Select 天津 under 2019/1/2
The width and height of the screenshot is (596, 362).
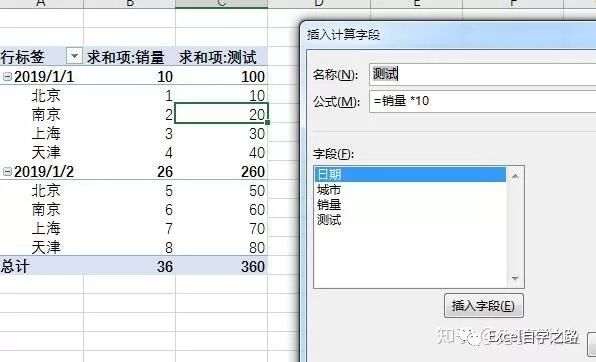pyautogui.click(x=46, y=248)
